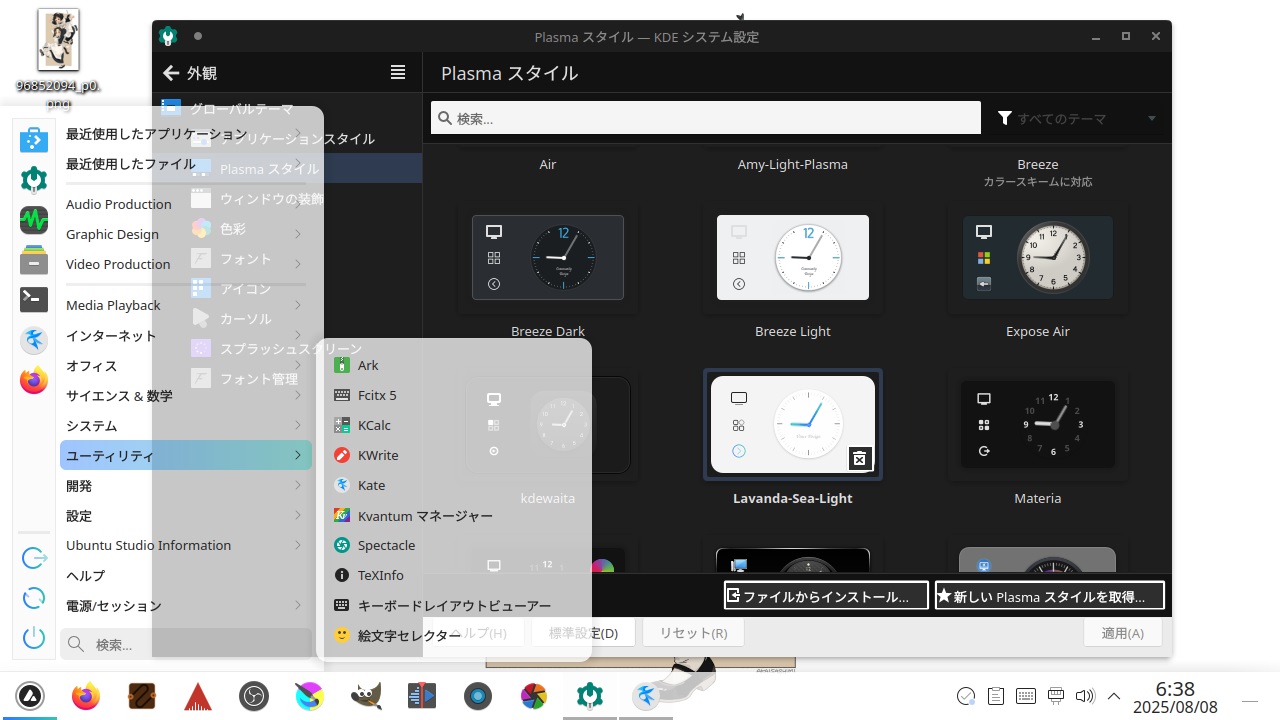Launch Kdenlive from the taskbar
This screenshot has width=1280, height=720.
tap(422, 696)
